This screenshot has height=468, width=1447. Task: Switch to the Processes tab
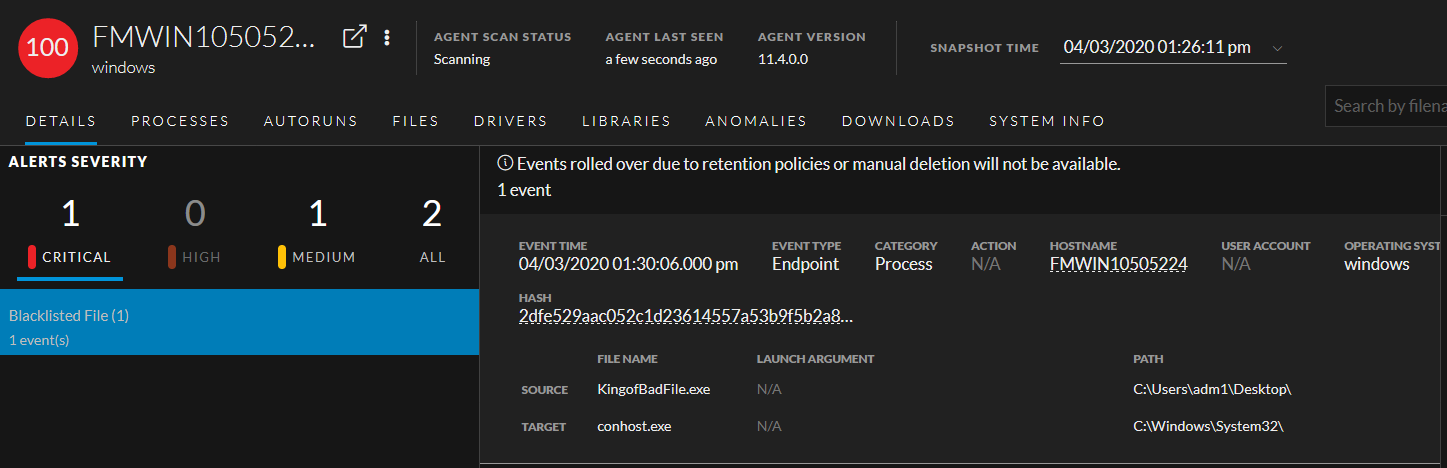coord(180,121)
